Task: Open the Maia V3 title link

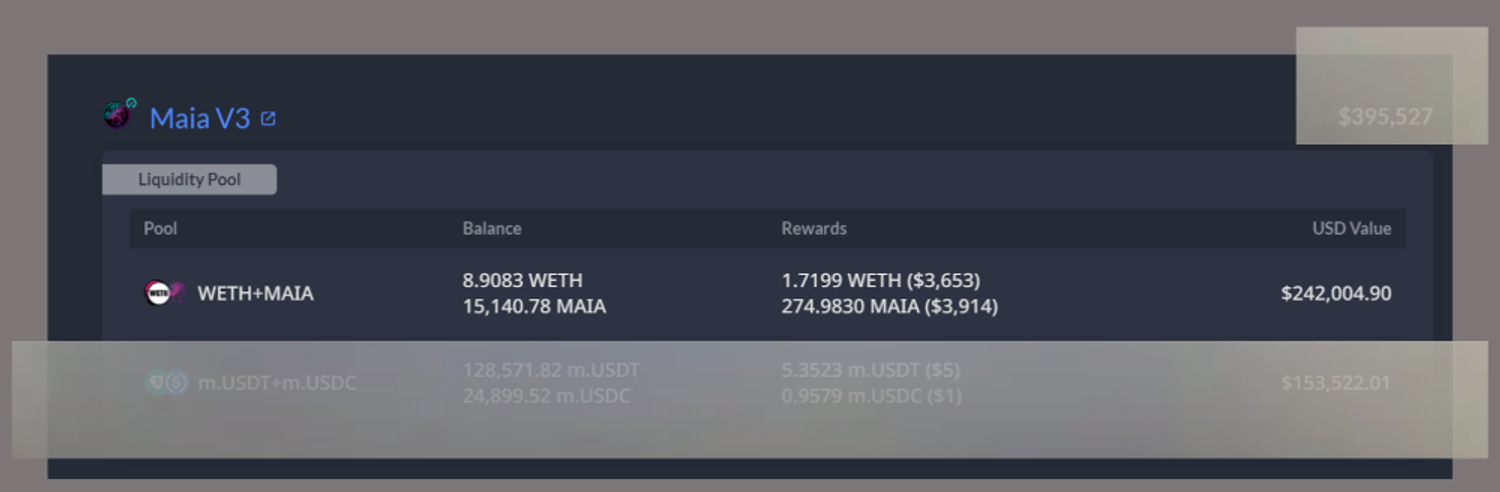Action: pyautogui.click(x=199, y=118)
